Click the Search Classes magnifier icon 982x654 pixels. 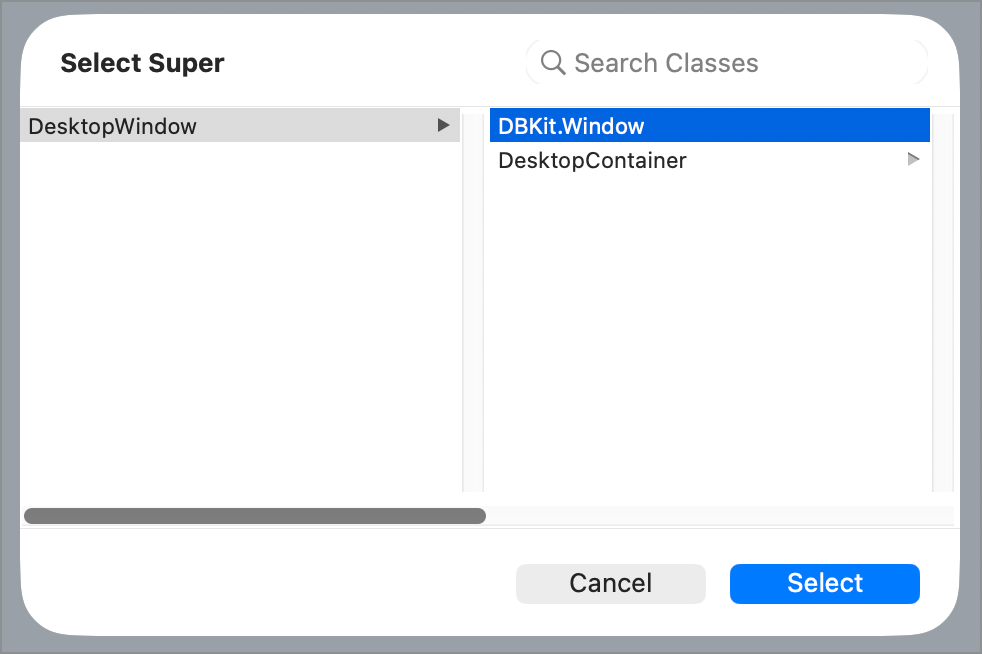coord(553,63)
